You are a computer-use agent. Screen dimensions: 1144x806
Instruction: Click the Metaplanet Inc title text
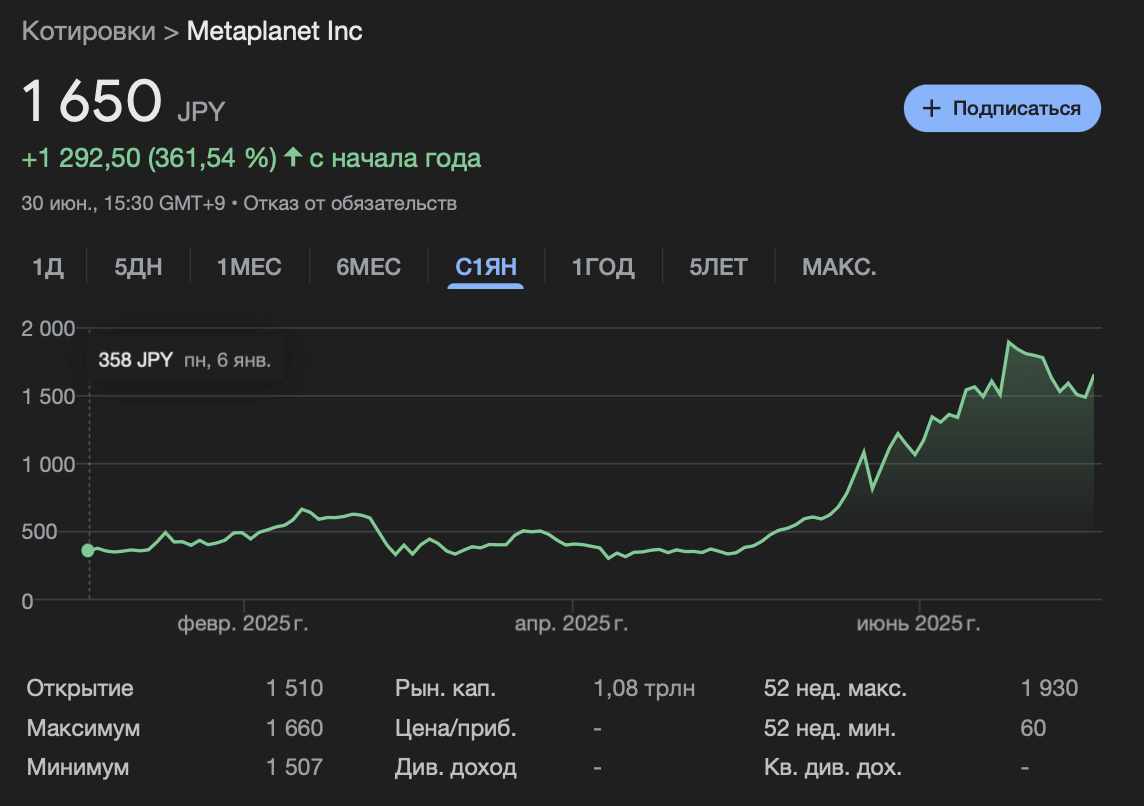point(274,31)
